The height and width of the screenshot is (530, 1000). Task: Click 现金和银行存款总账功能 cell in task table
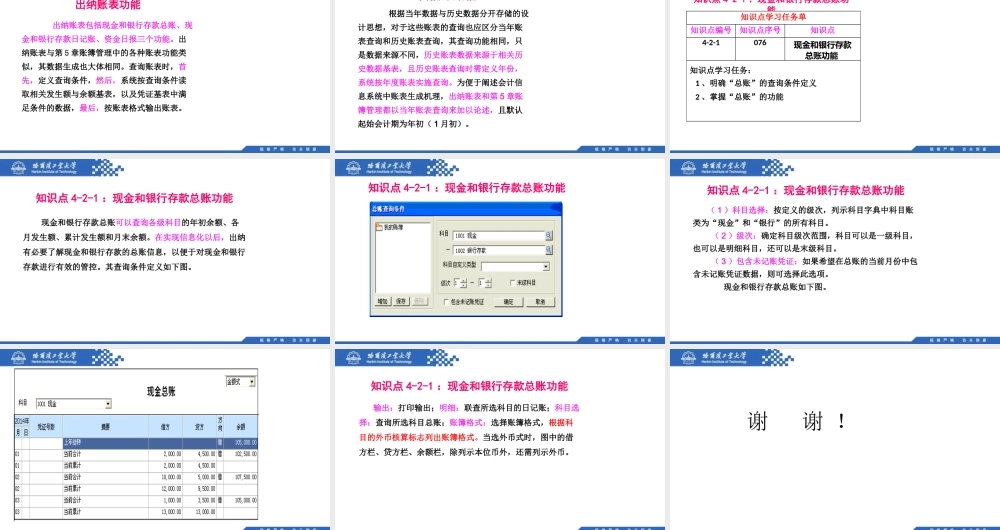point(822,50)
